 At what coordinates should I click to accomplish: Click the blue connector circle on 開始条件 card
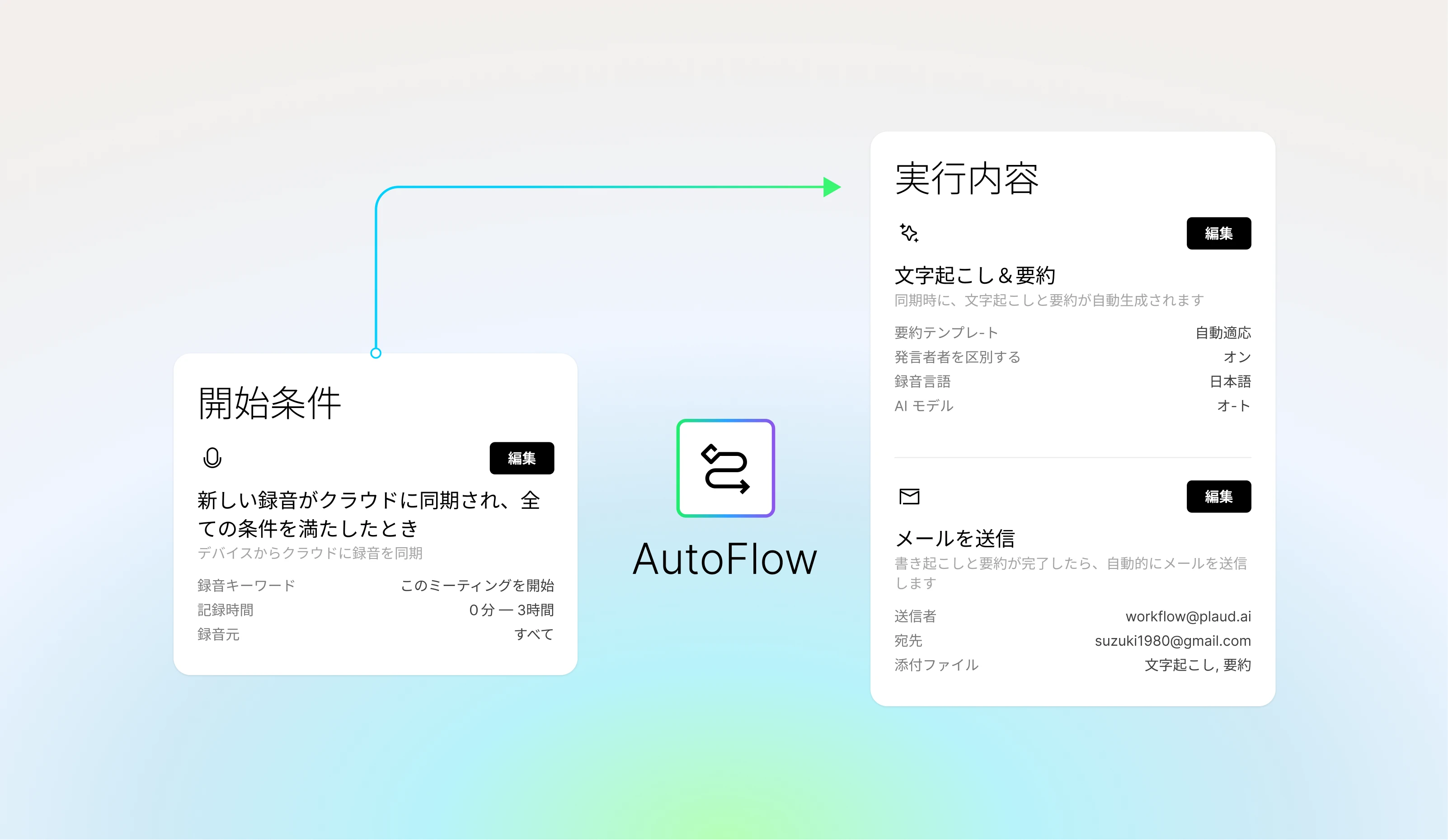coord(376,353)
